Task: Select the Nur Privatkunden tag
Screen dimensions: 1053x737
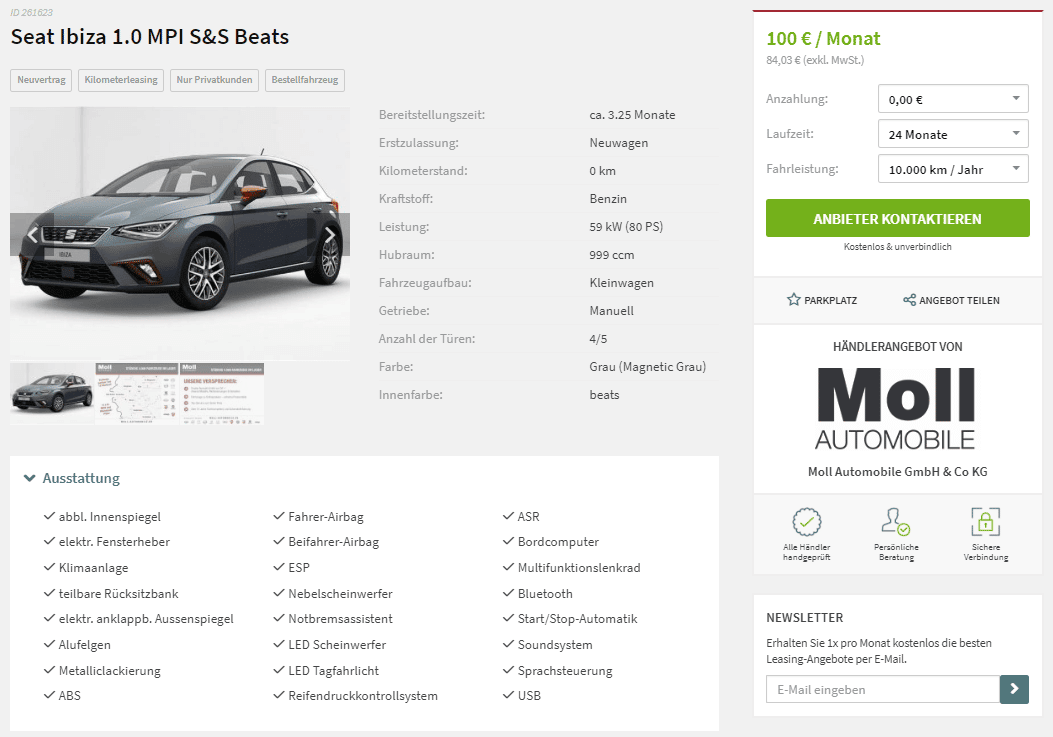Action: (x=214, y=80)
